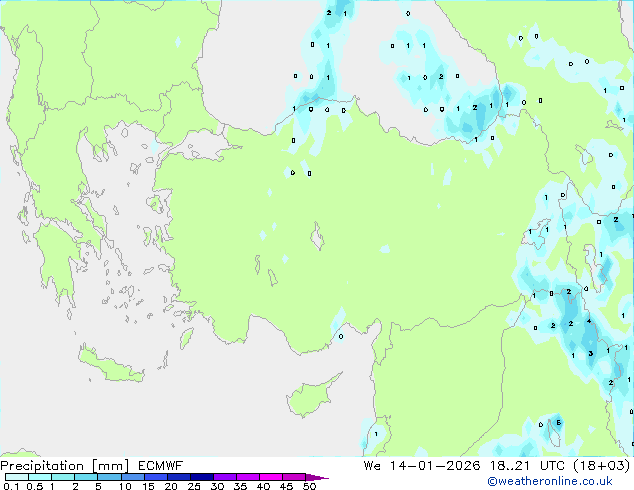The width and height of the screenshot is (634, 490).
Task: Open the weatheronline.co.uk copyright link
Action: pos(550,481)
